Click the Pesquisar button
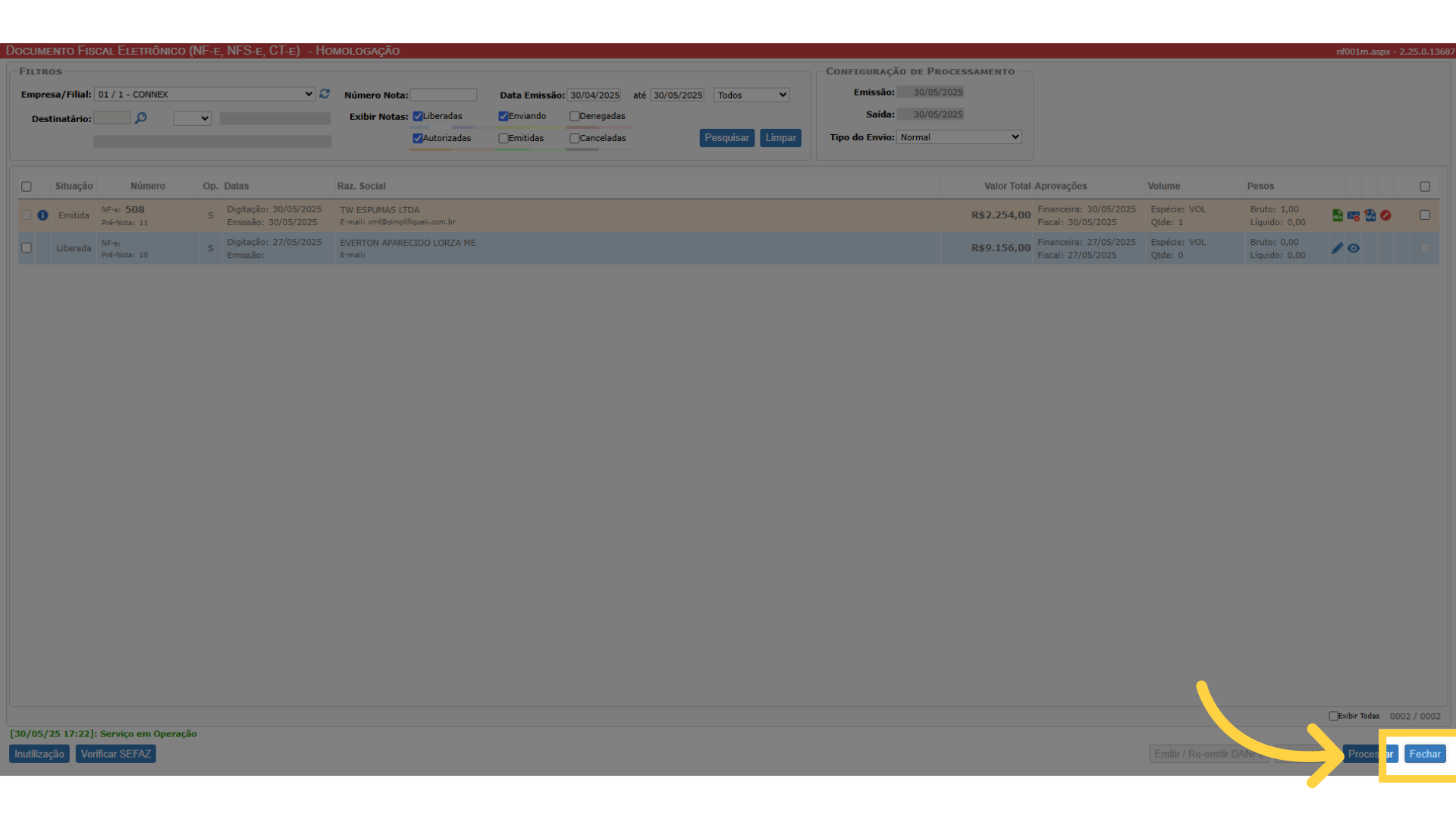 pyautogui.click(x=726, y=138)
